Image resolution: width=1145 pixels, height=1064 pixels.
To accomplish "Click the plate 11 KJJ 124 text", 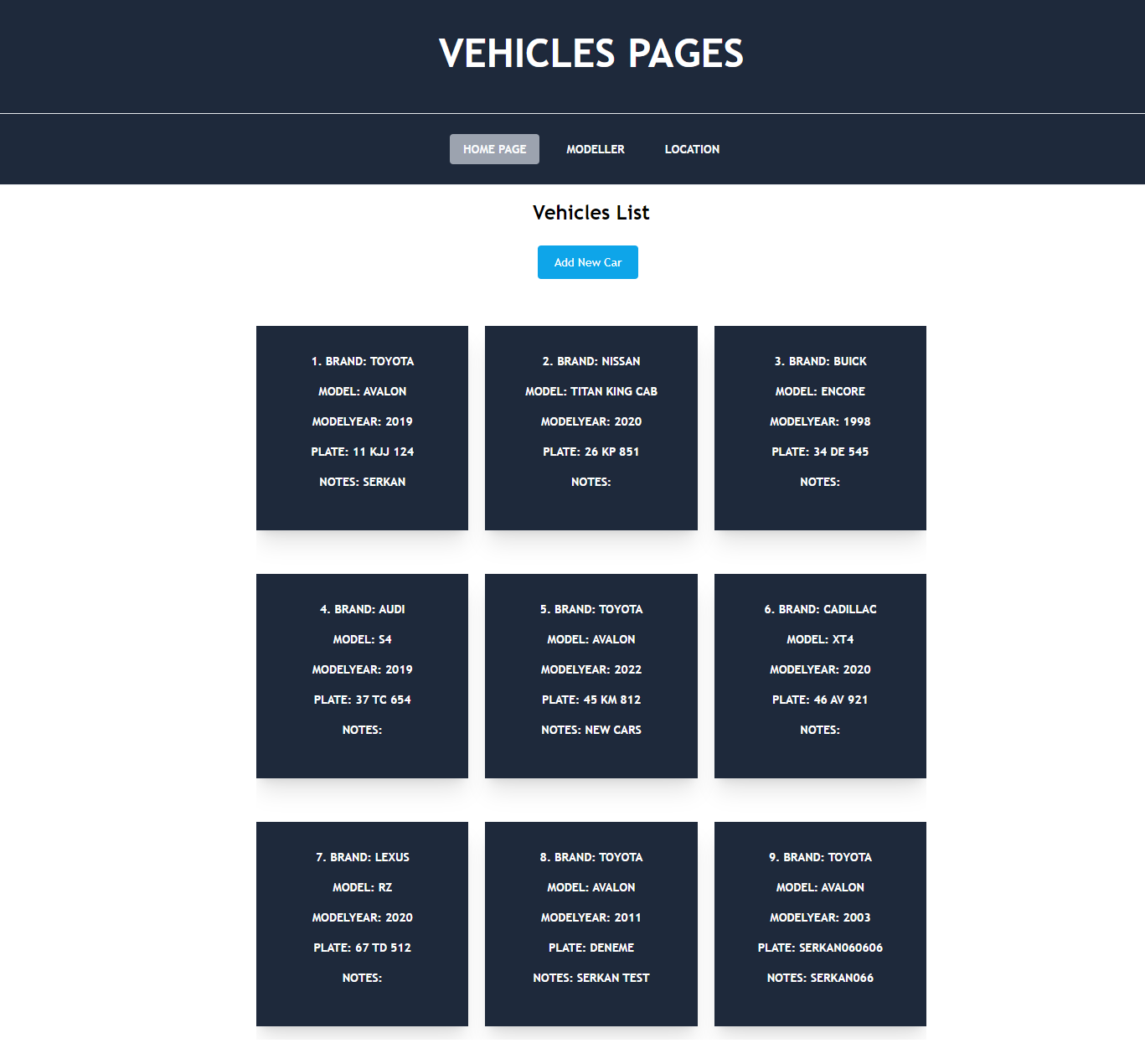I will tap(362, 452).
